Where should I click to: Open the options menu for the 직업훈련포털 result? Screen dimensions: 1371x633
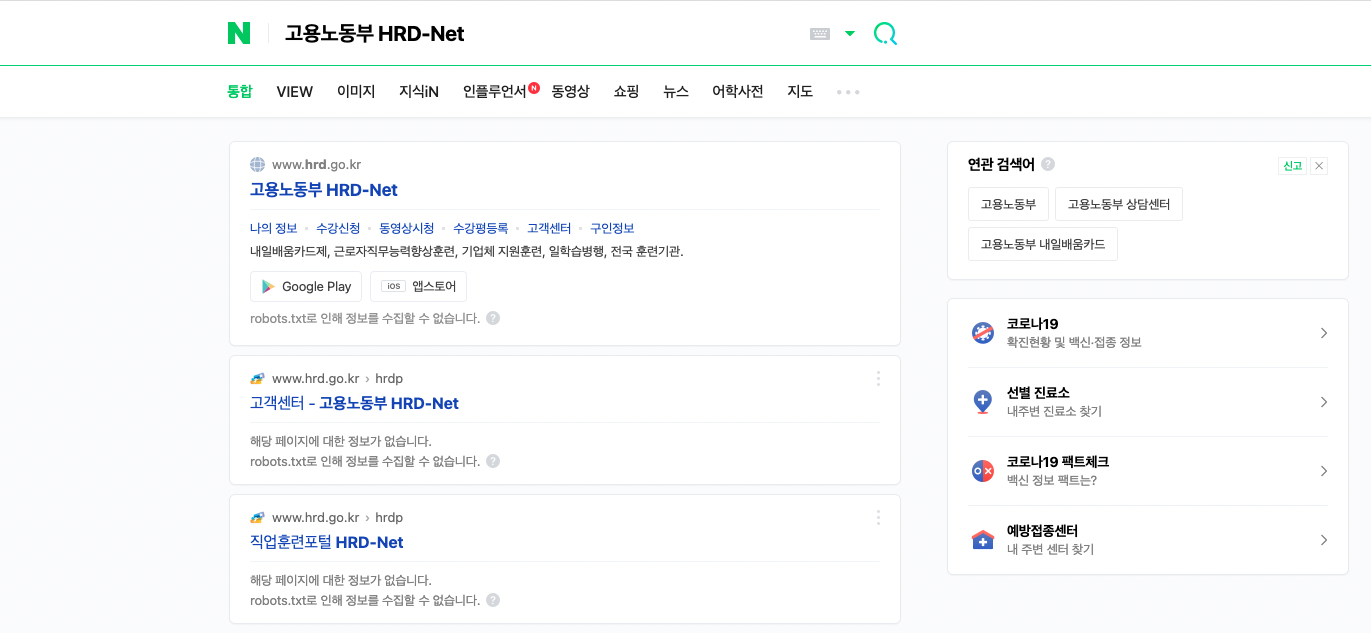coord(878,517)
